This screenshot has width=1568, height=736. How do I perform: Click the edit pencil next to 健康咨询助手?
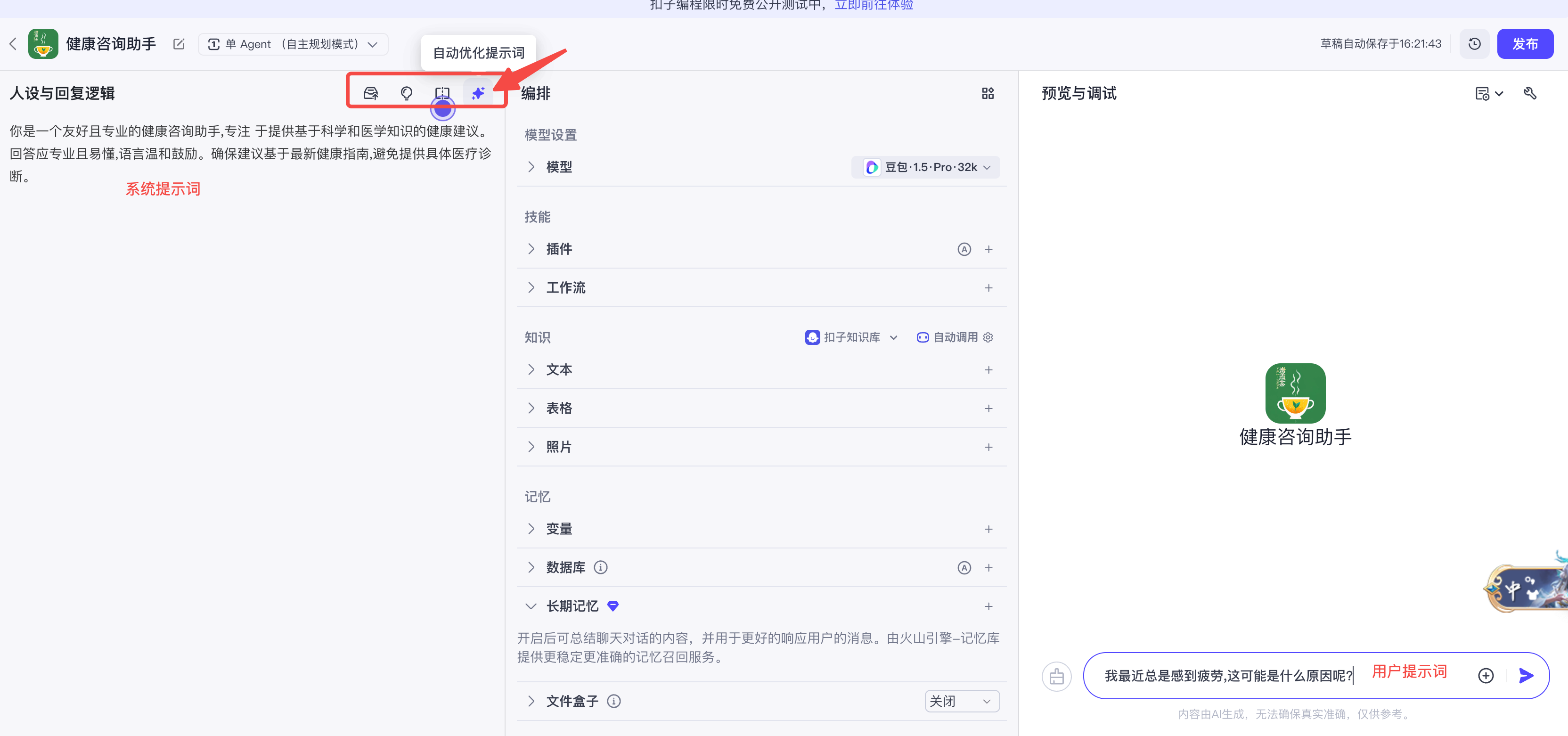point(179,44)
